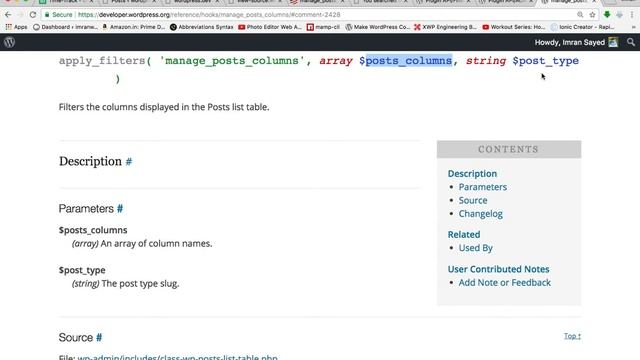
Task: Click Imran Sayed's avatar image
Action: pyautogui.click(x=613, y=42)
